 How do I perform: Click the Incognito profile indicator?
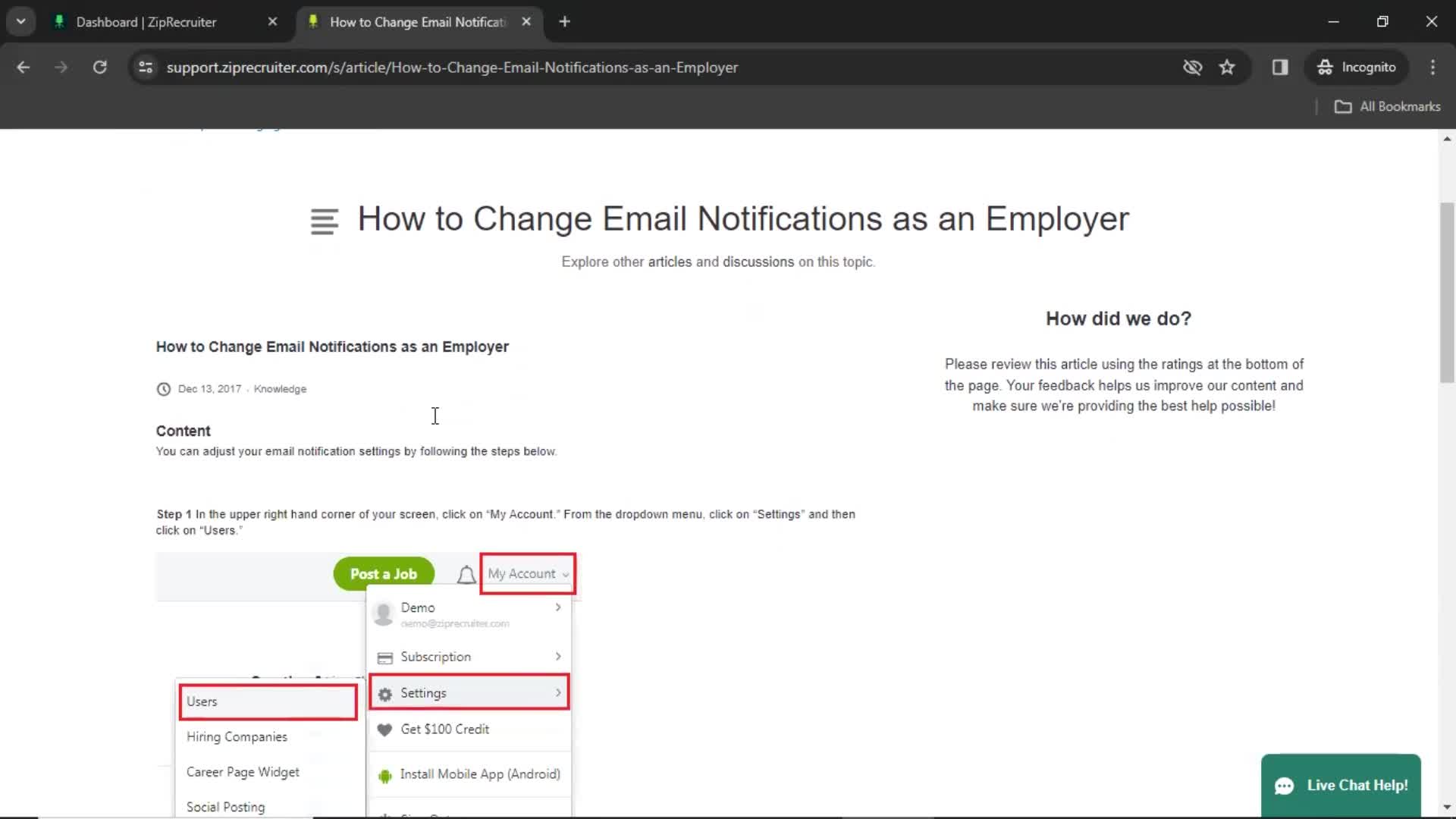coord(1357,67)
